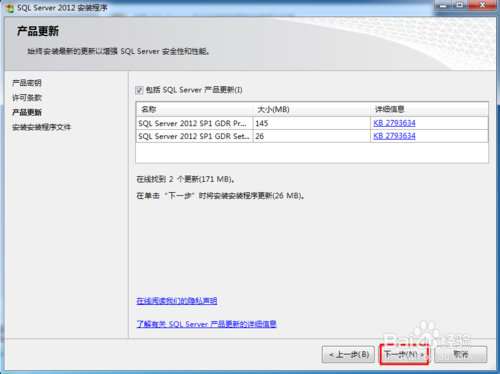Open 在线阅读我们的隐私声明 link
The width and height of the screenshot is (500, 374).
coord(177,301)
